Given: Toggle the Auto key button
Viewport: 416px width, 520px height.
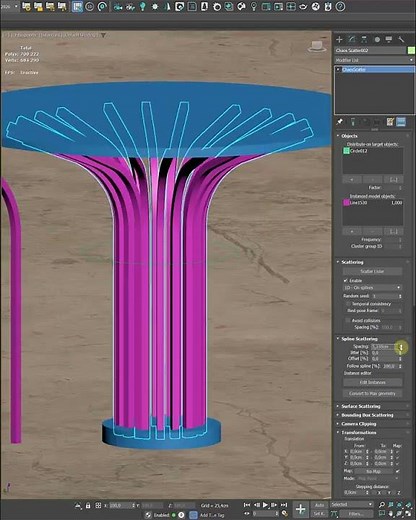Looking at the screenshot, I should (x=319, y=505).
